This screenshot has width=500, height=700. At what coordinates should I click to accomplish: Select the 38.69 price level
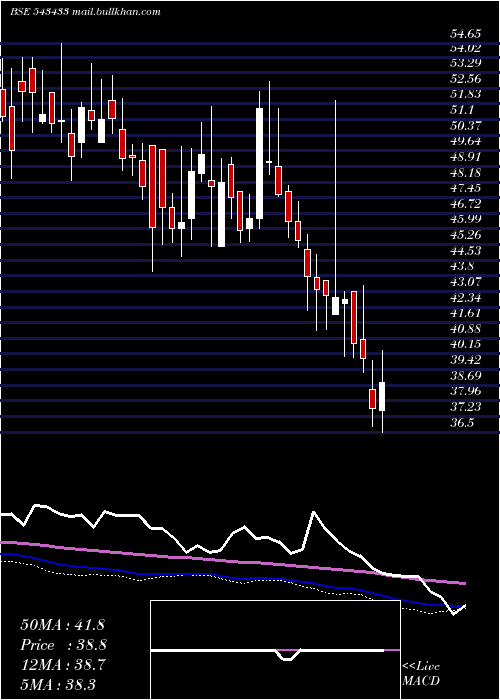465,376
